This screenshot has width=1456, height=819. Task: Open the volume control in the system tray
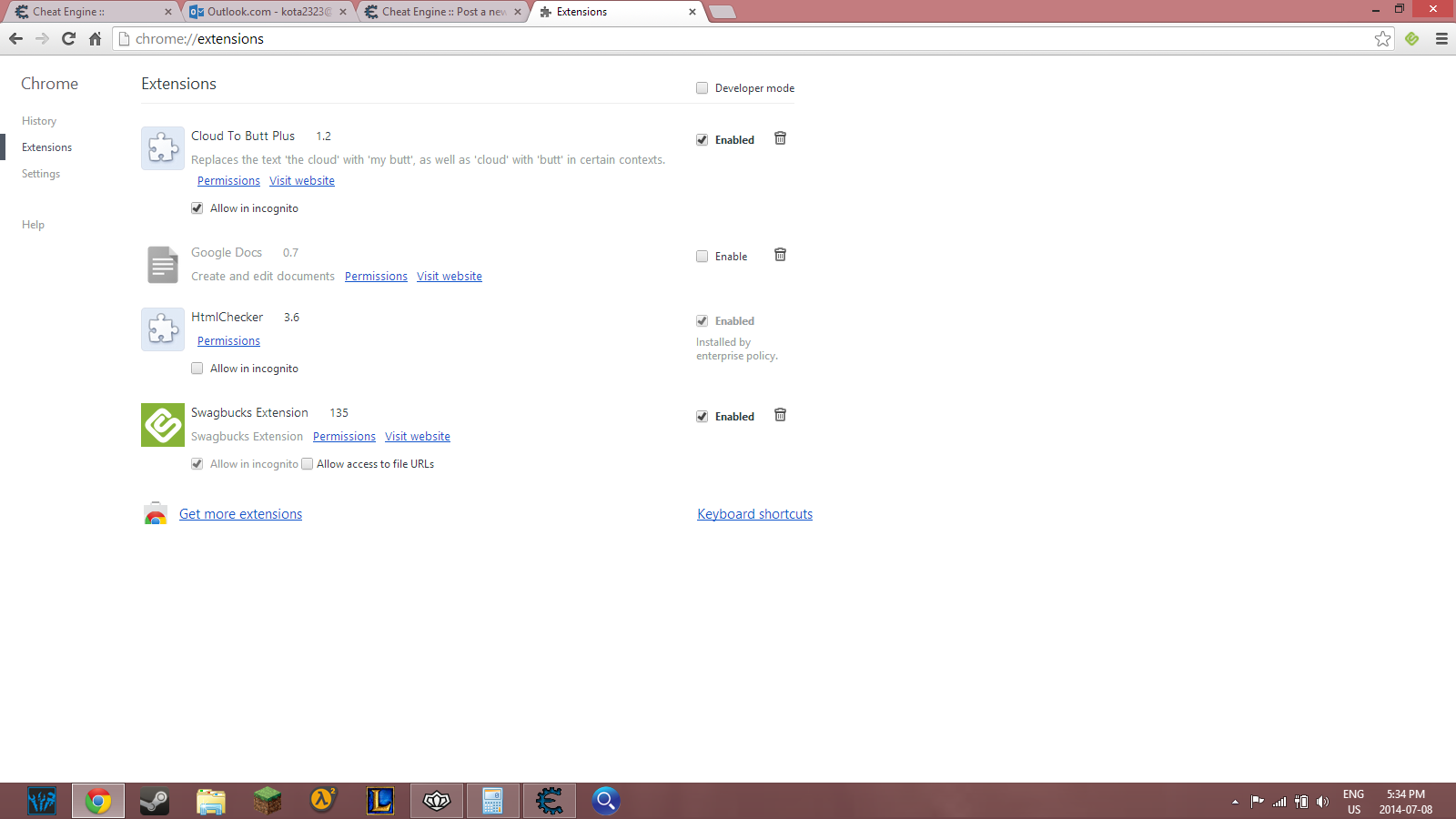pyautogui.click(x=1324, y=801)
